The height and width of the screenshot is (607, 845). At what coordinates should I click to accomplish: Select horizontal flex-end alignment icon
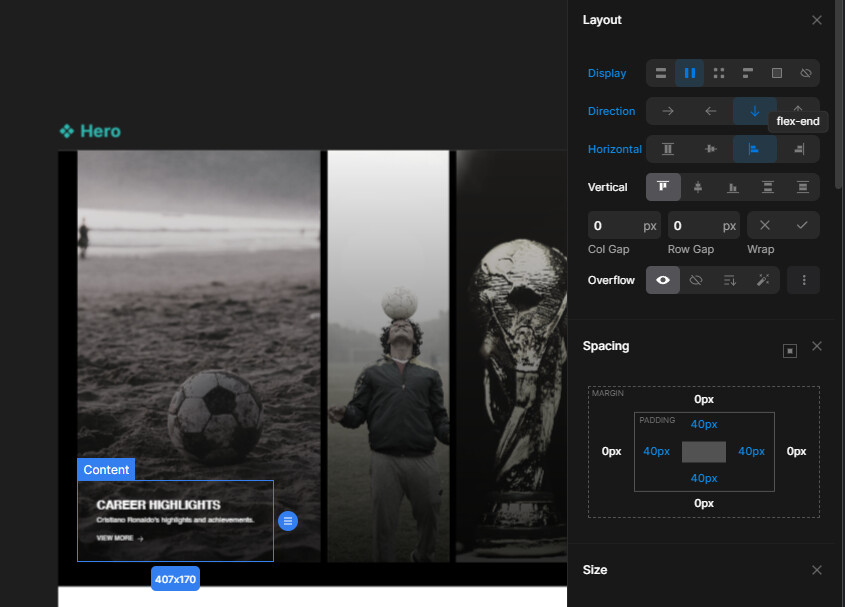pyautogui.click(x=799, y=149)
